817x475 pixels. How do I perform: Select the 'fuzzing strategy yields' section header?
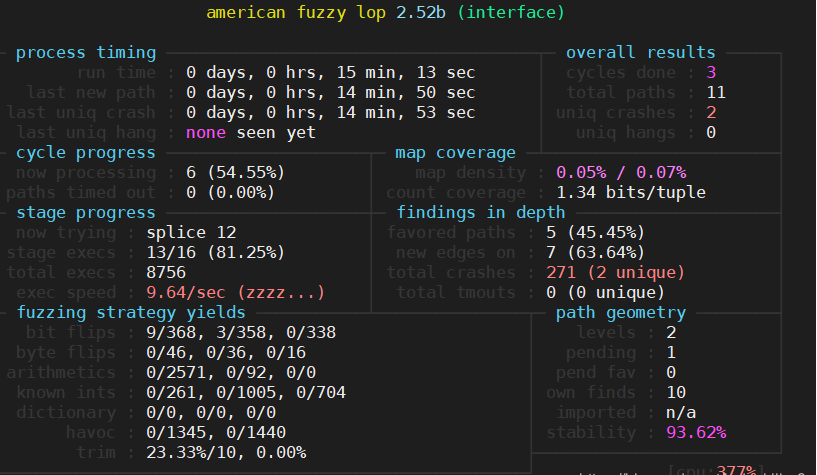coord(131,312)
